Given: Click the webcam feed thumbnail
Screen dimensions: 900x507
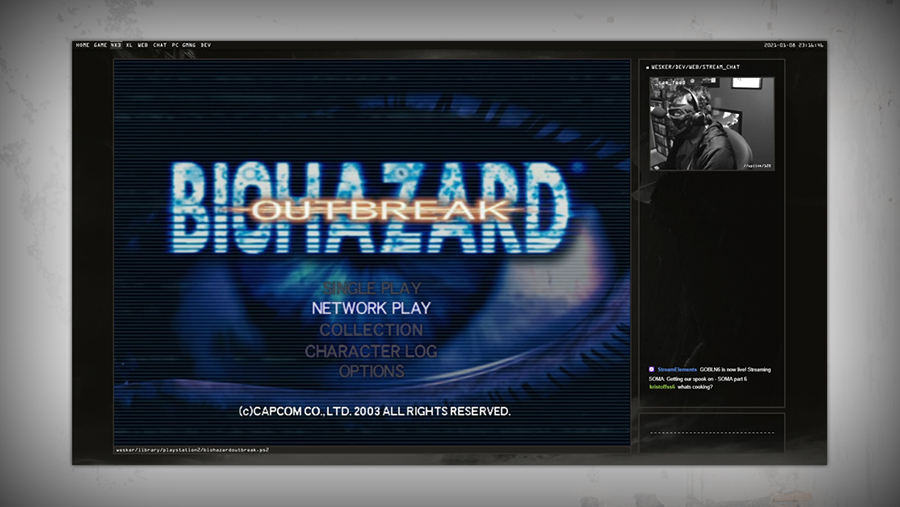Looking at the screenshot, I should click(712, 123).
